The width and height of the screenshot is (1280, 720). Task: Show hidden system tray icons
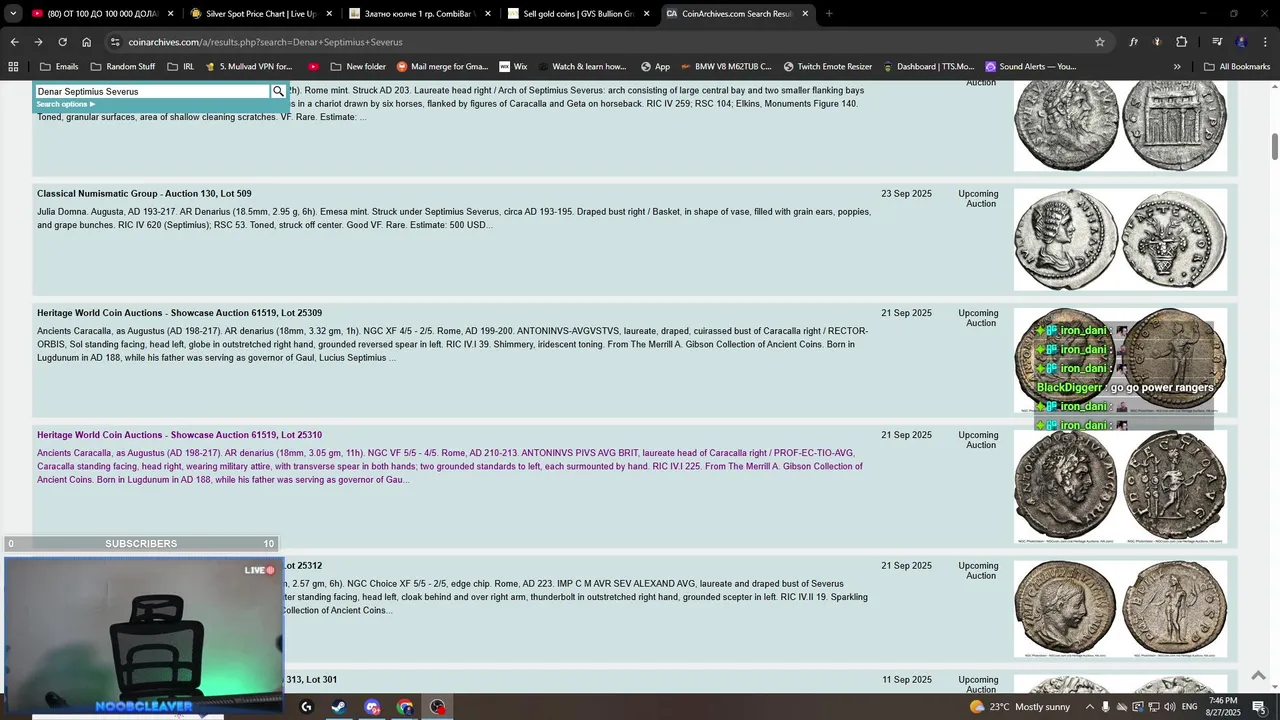[1089, 707]
